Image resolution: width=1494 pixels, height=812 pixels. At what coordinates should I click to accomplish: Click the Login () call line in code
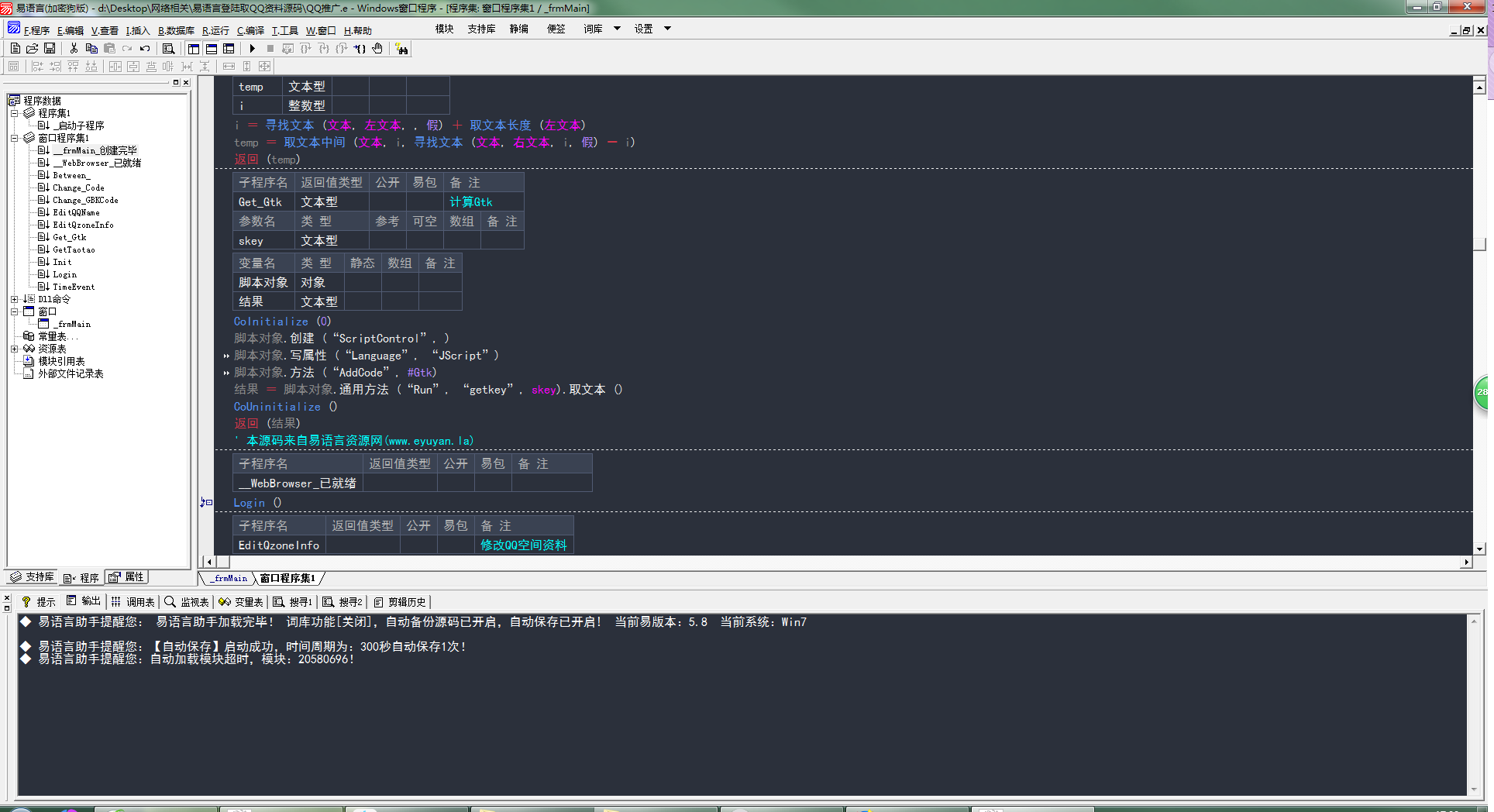coord(257,503)
